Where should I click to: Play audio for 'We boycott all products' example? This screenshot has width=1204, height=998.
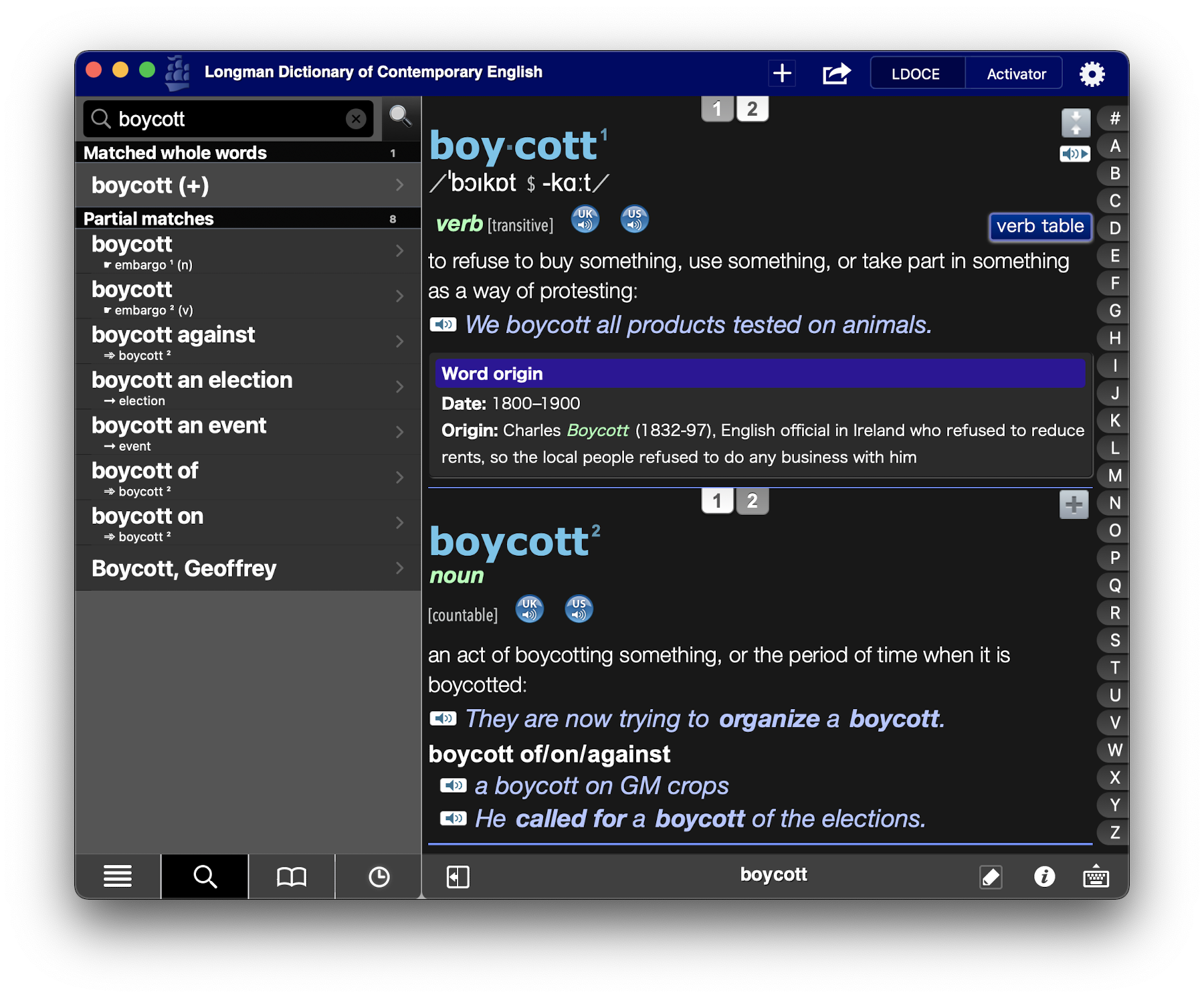443,325
